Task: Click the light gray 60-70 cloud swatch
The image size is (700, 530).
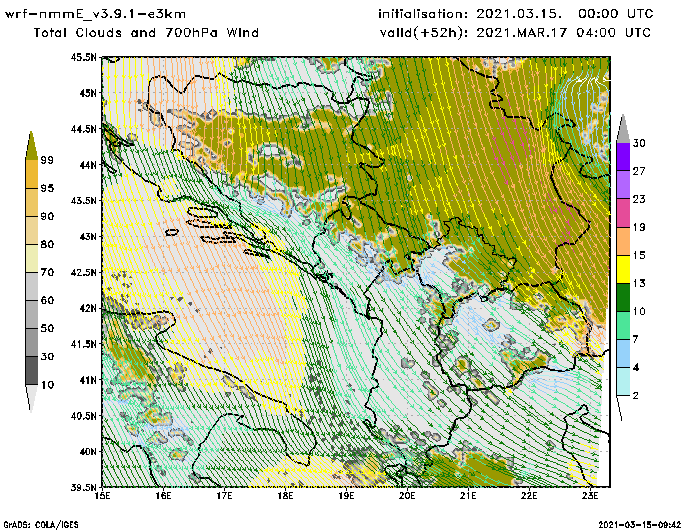Action: tap(31, 286)
